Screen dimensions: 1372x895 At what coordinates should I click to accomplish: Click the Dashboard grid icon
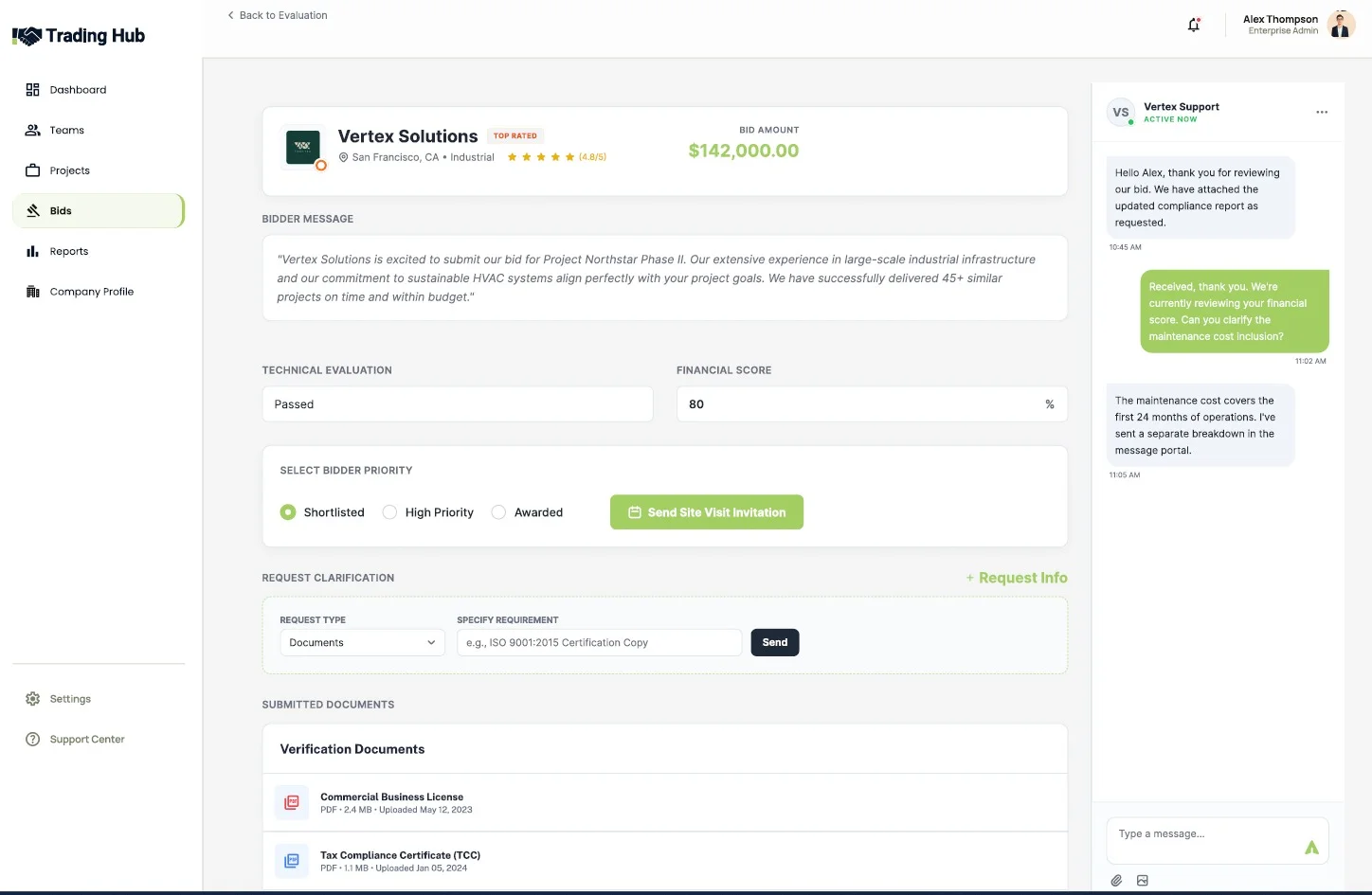pyautogui.click(x=32, y=90)
